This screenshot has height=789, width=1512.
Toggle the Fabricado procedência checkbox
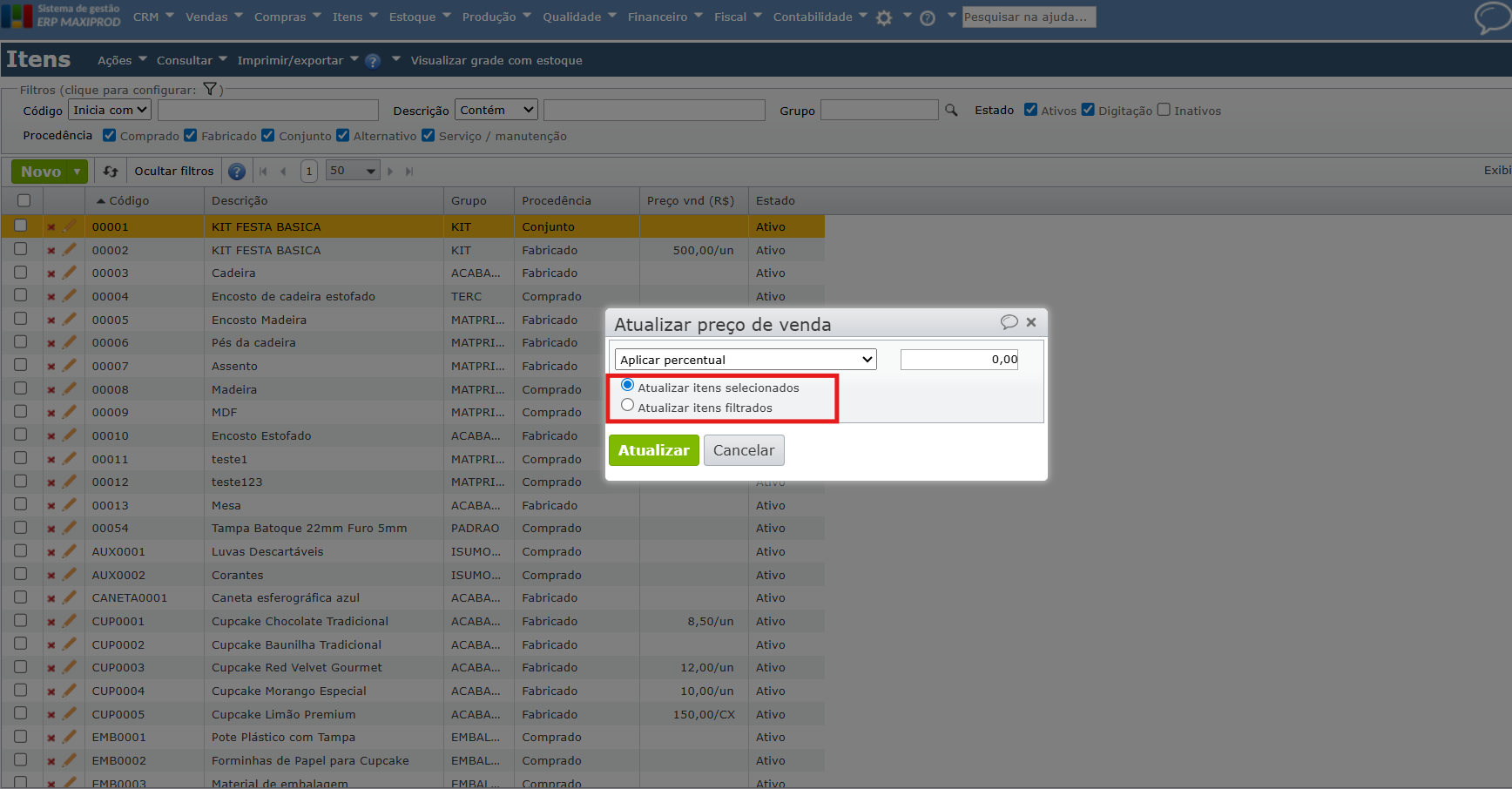(191, 135)
